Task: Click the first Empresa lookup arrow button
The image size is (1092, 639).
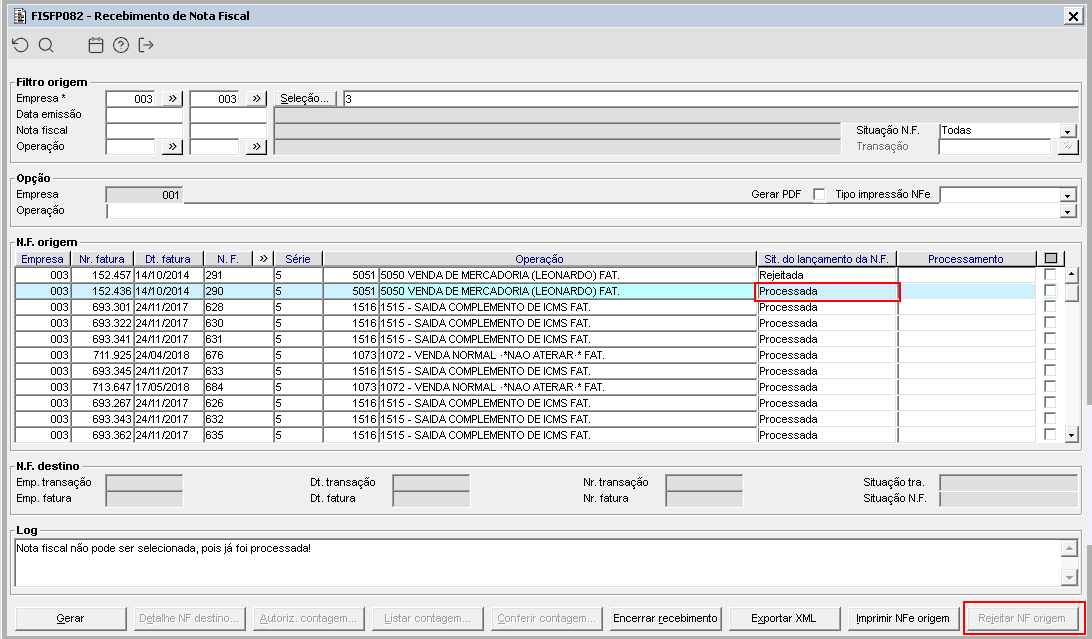Action: (172, 98)
